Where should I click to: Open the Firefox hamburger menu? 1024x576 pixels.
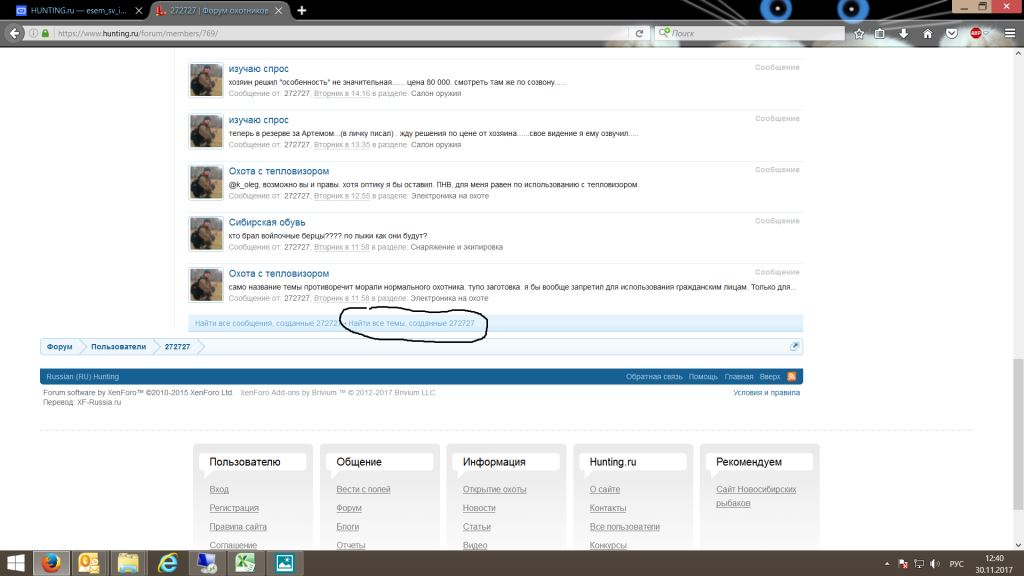point(1010,33)
